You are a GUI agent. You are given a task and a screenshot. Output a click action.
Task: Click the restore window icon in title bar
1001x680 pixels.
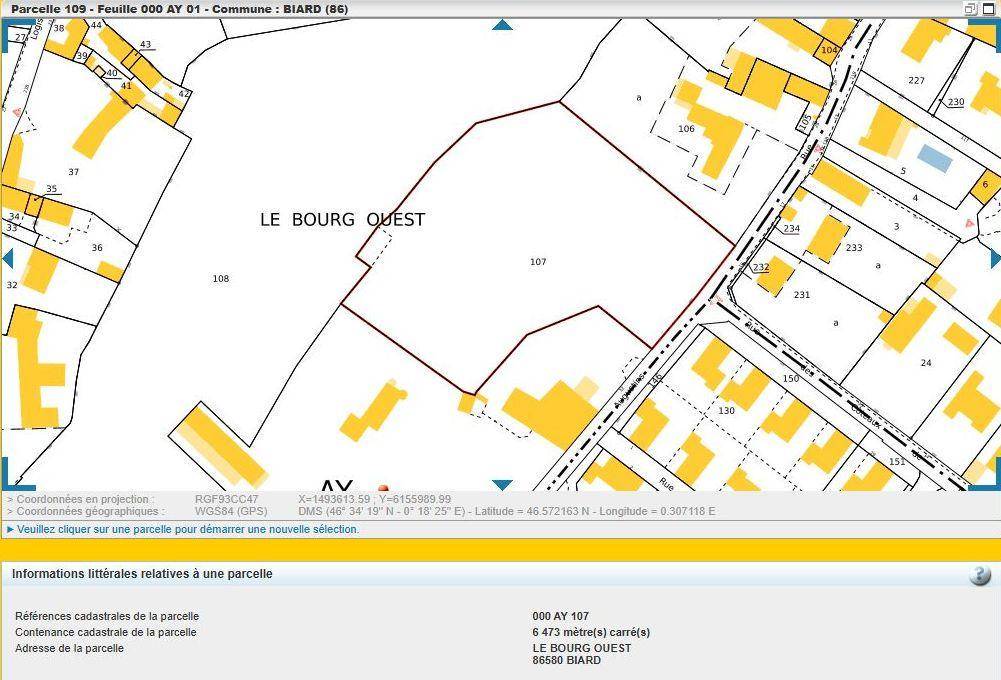970,9
